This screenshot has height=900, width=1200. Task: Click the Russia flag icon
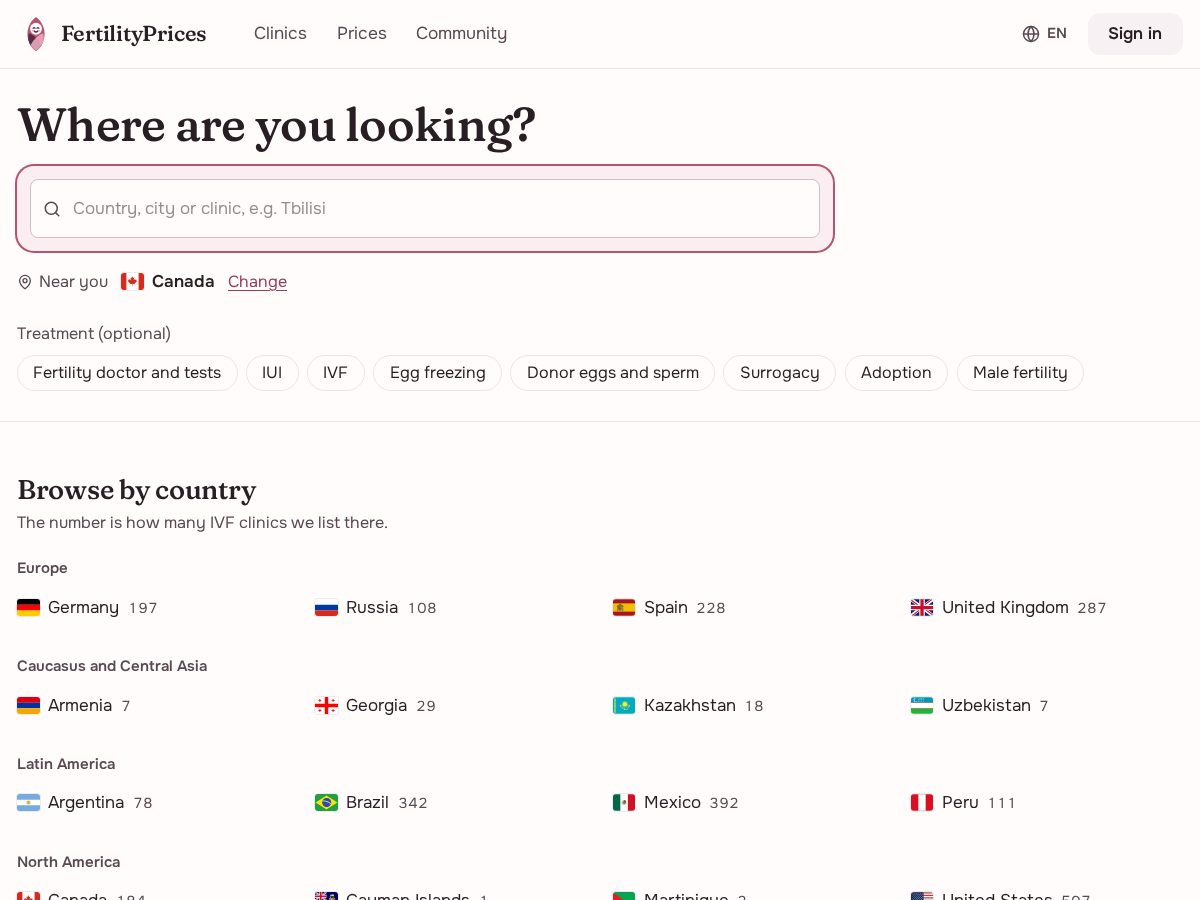327,608
